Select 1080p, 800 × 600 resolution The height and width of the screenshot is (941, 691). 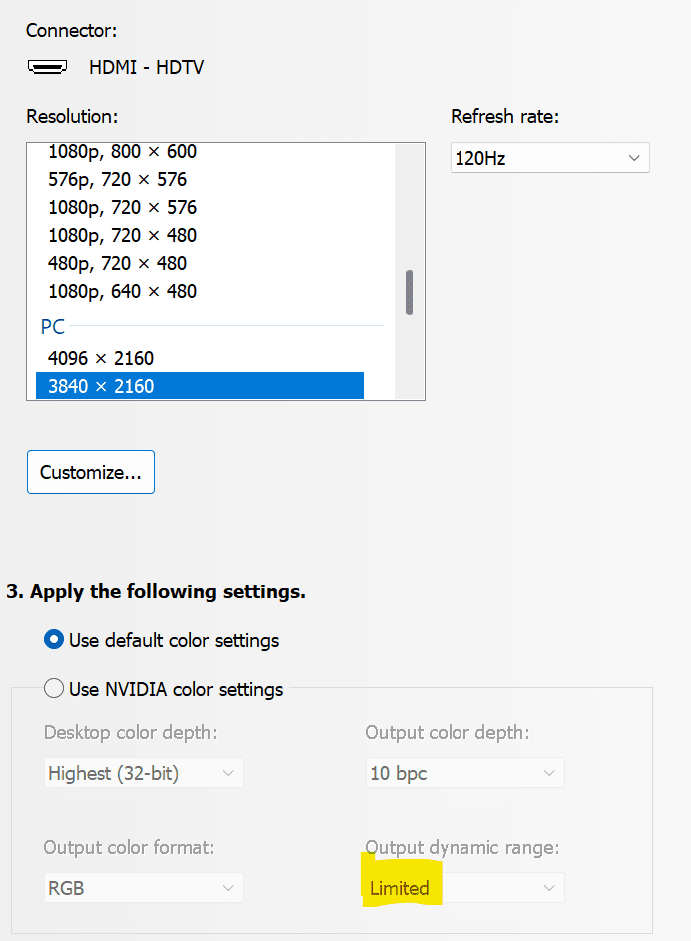(122, 152)
